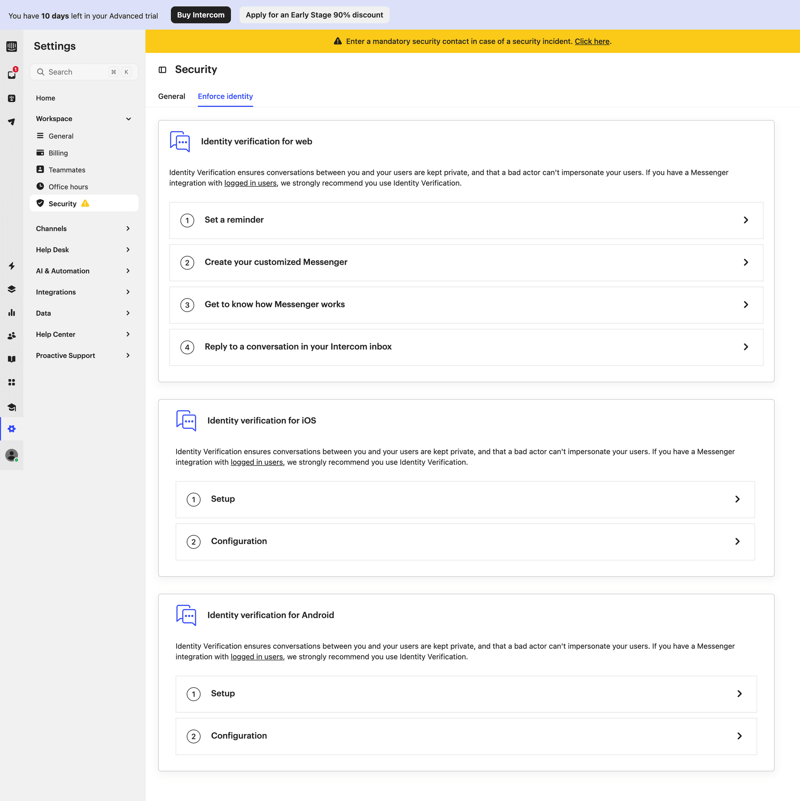The height and width of the screenshot is (801, 800).
Task: Collapse the Workspace section chevron
Action: [x=128, y=118]
